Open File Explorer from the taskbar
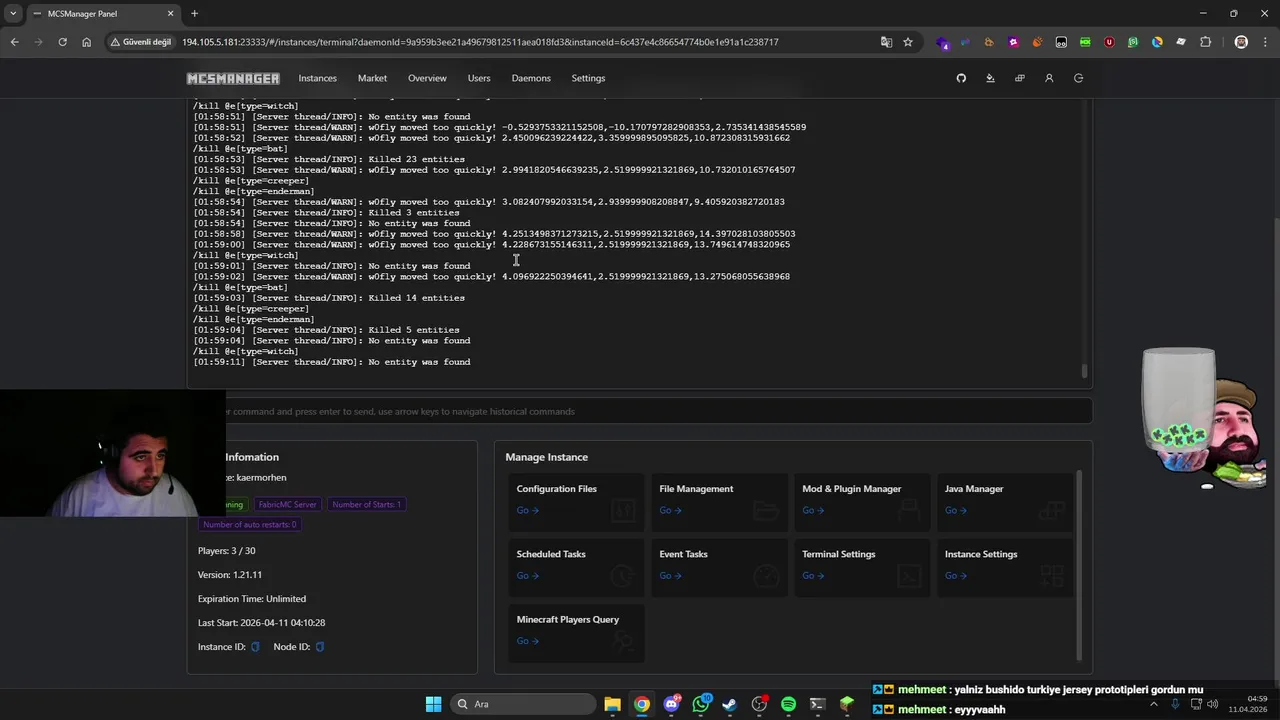Screen dimensions: 1280x720 612,704
